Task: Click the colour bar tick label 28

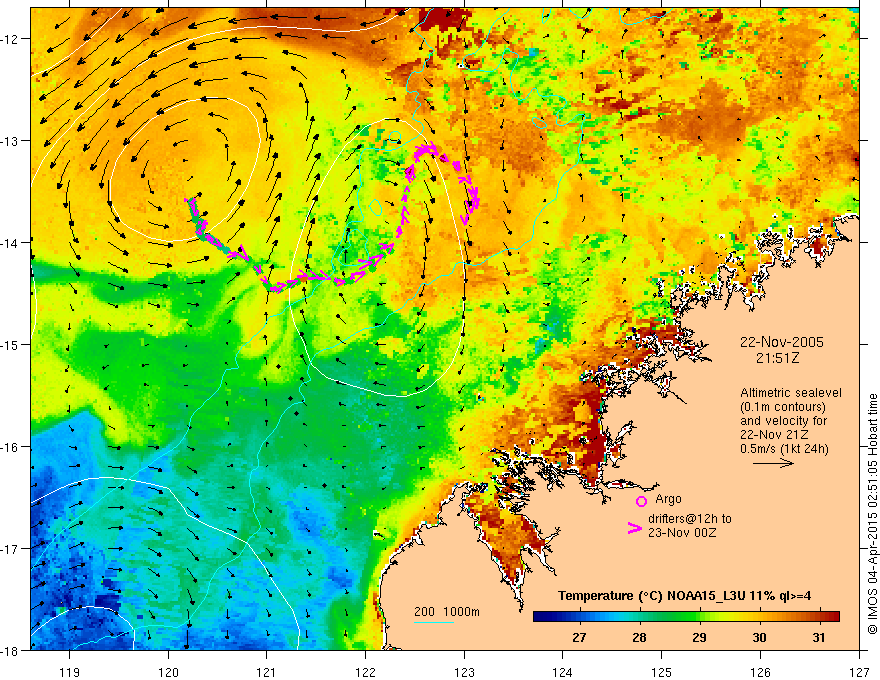Action: pyautogui.click(x=639, y=637)
